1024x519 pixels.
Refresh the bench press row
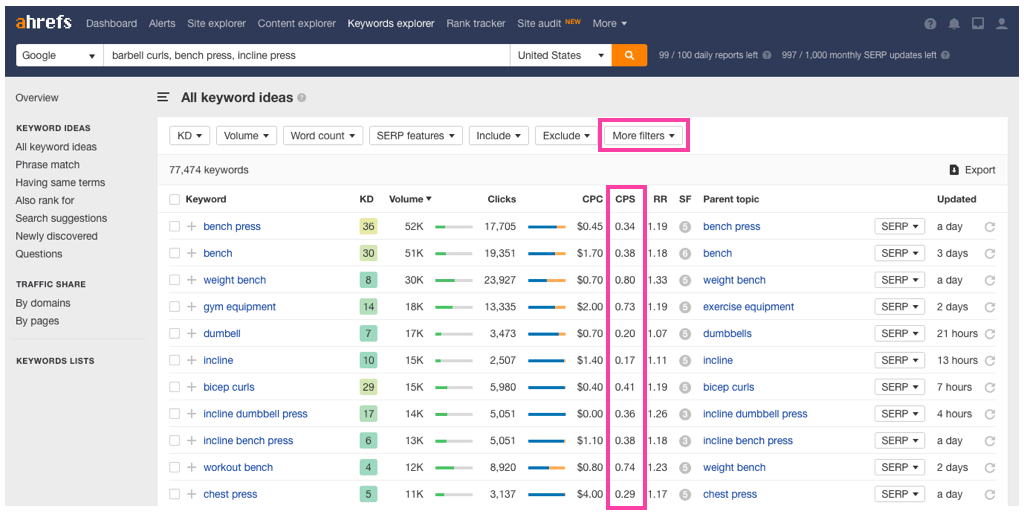(989, 227)
